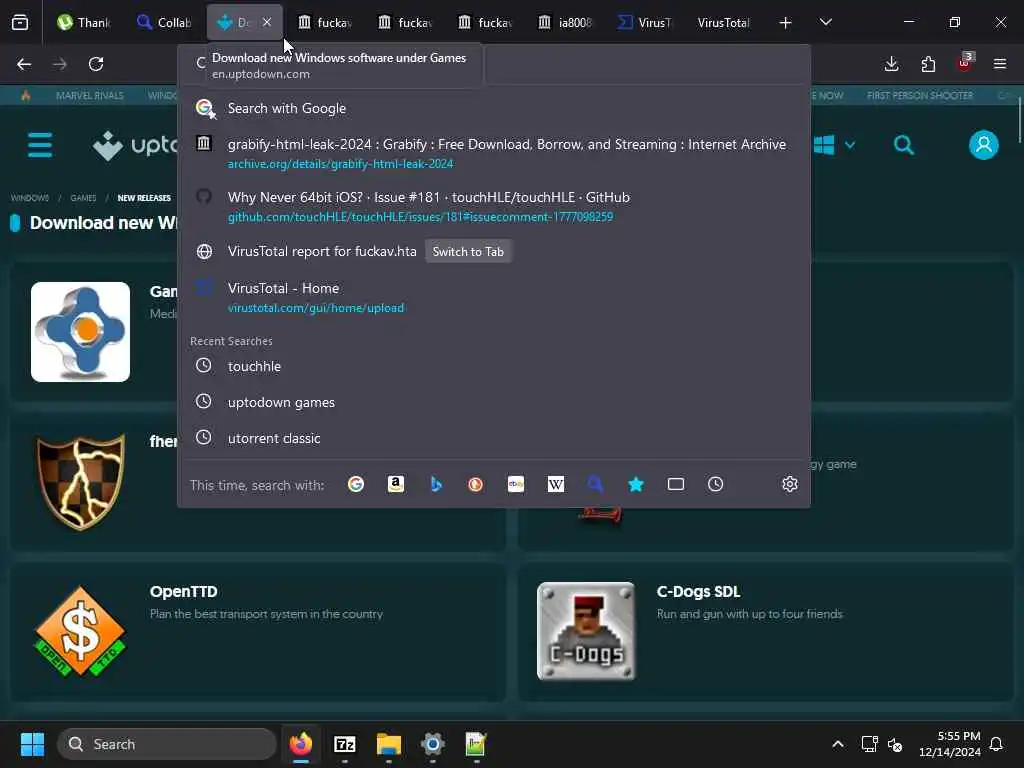This screenshot has height=768, width=1024.
Task: Click the taskbar Search box
Action: [x=167, y=744]
